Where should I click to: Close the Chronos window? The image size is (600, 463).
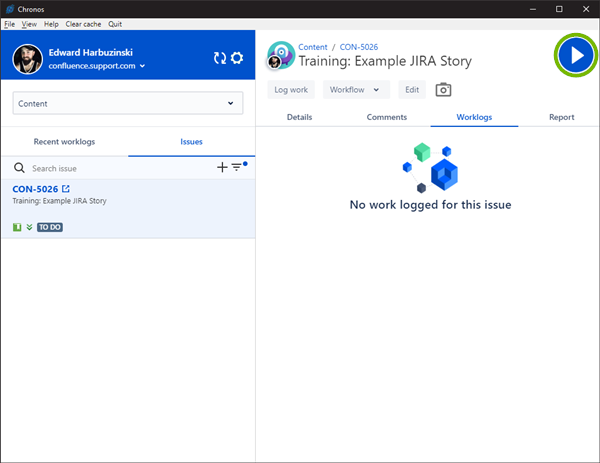[586, 9]
